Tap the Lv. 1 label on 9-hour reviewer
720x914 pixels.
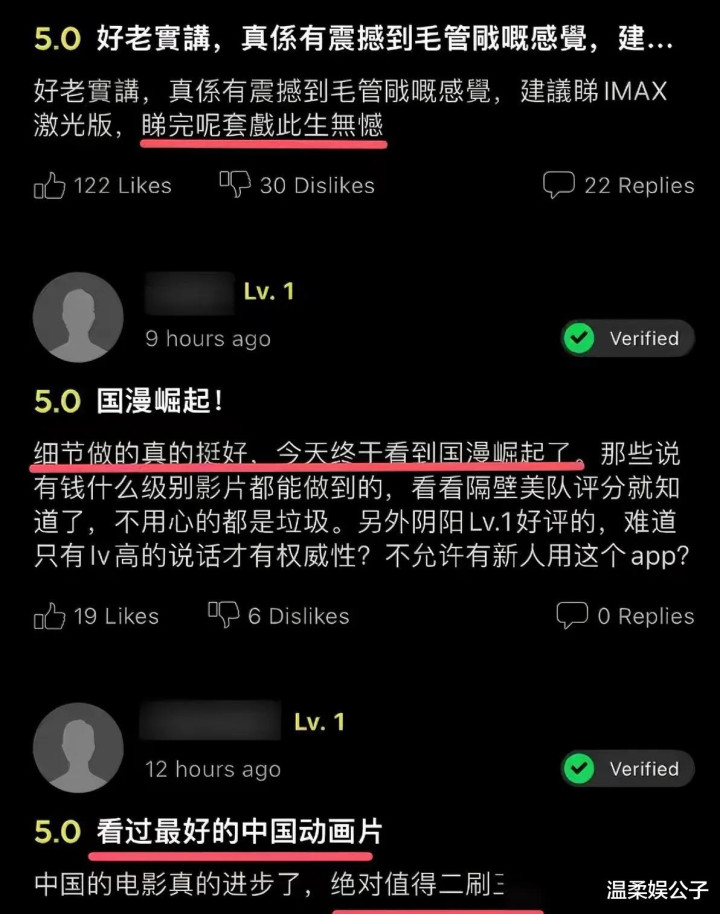pos(269,291)
